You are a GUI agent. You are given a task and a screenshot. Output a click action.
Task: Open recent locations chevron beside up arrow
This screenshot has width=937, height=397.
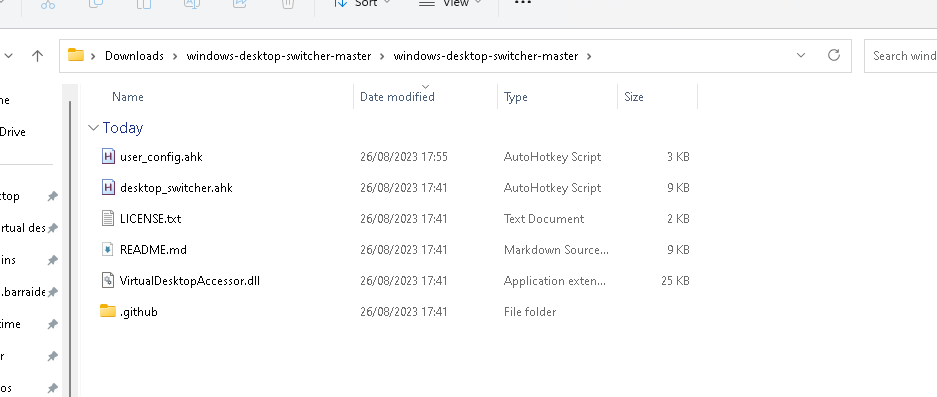9,56
